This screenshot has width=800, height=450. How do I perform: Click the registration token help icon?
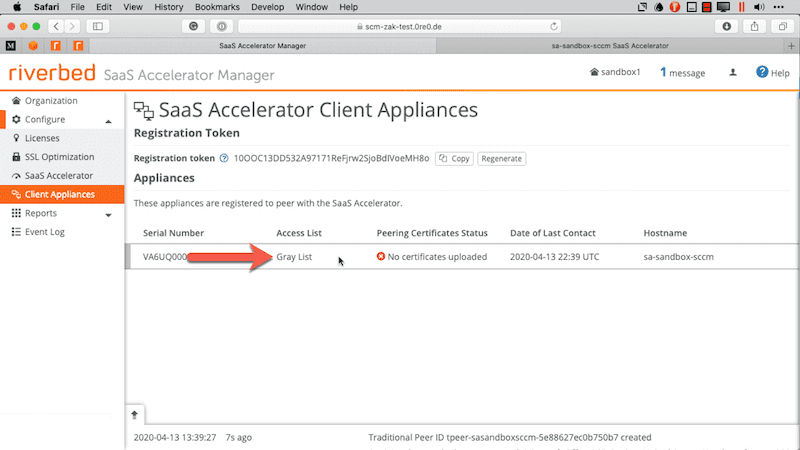pyautogui.click(x=224, y=158)
